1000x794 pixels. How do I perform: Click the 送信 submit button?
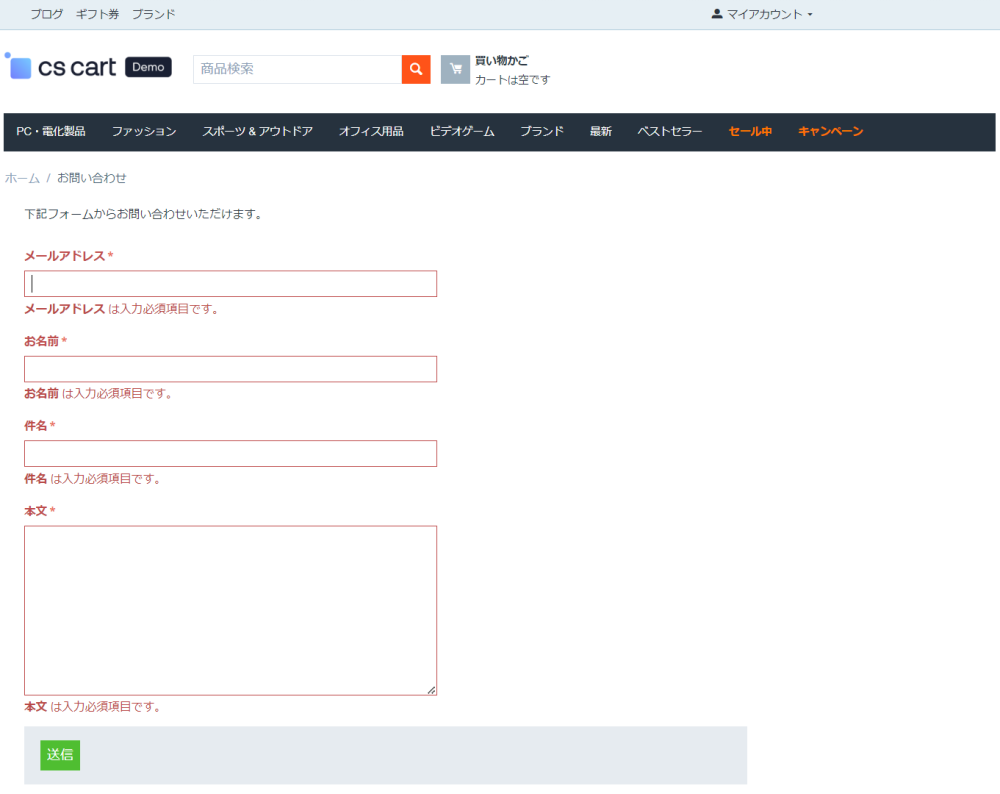coord(60,755)
